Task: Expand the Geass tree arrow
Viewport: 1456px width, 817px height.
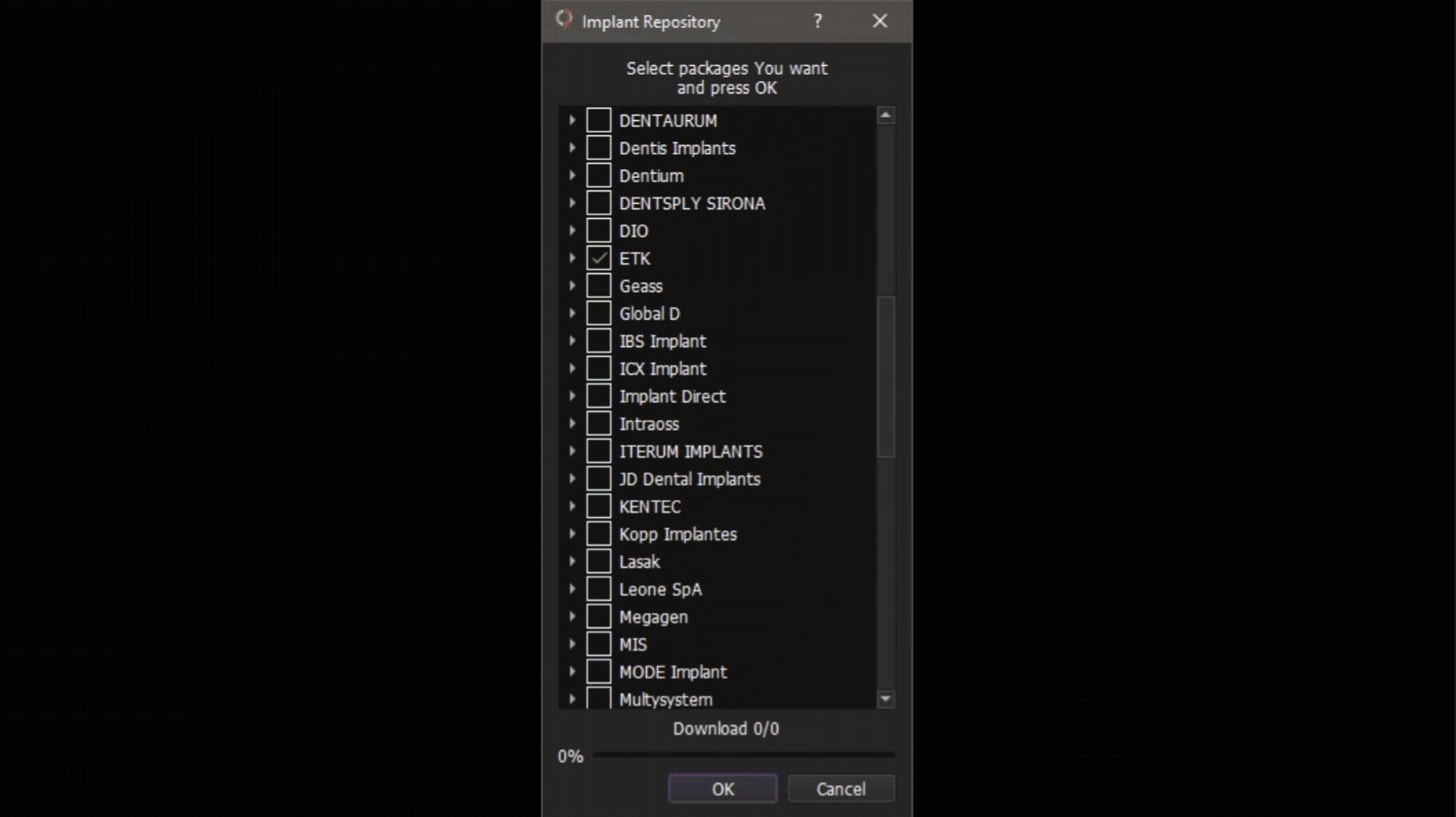Action: (x=572, y=286)
